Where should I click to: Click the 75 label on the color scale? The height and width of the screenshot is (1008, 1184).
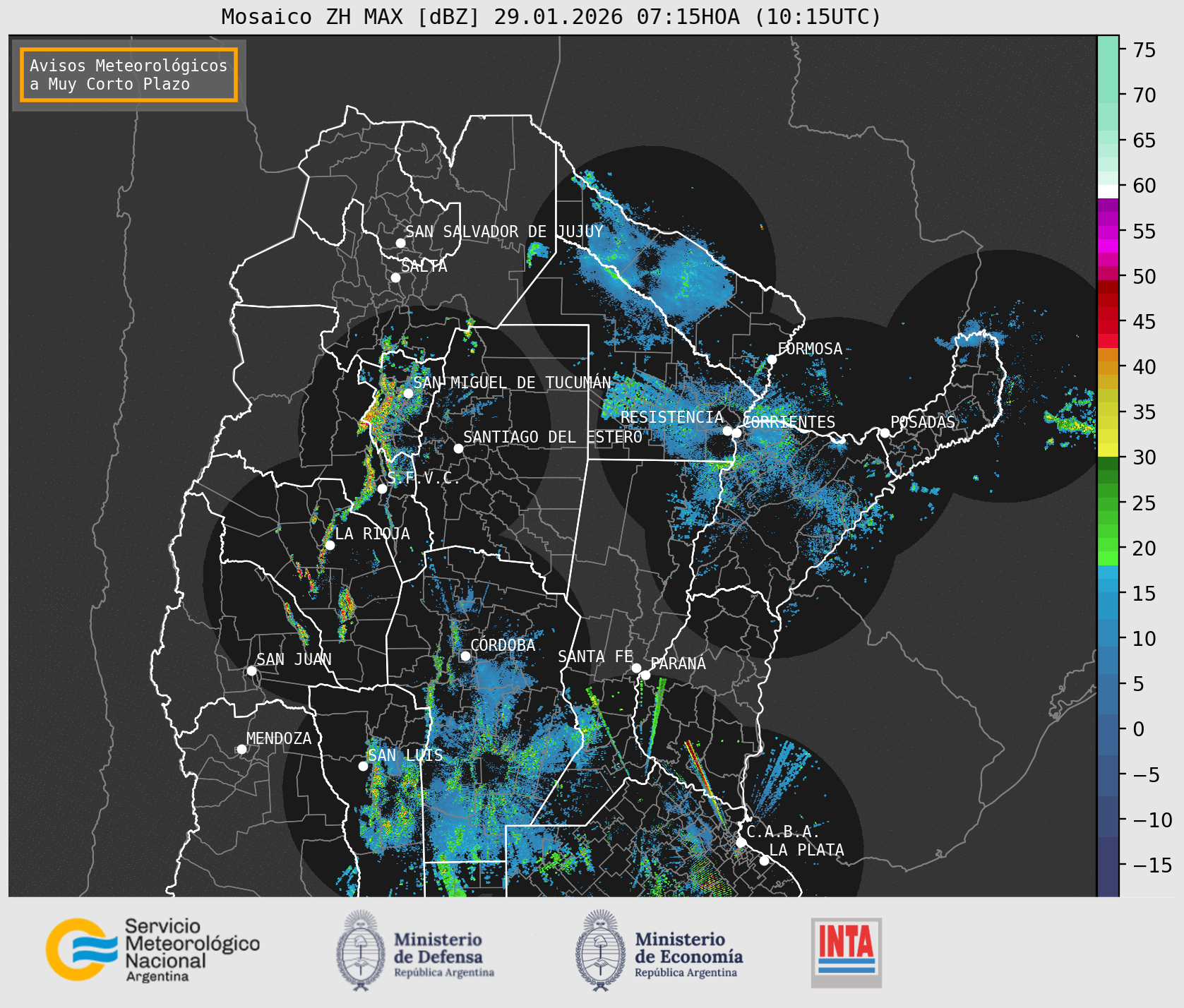point(1144,50)
